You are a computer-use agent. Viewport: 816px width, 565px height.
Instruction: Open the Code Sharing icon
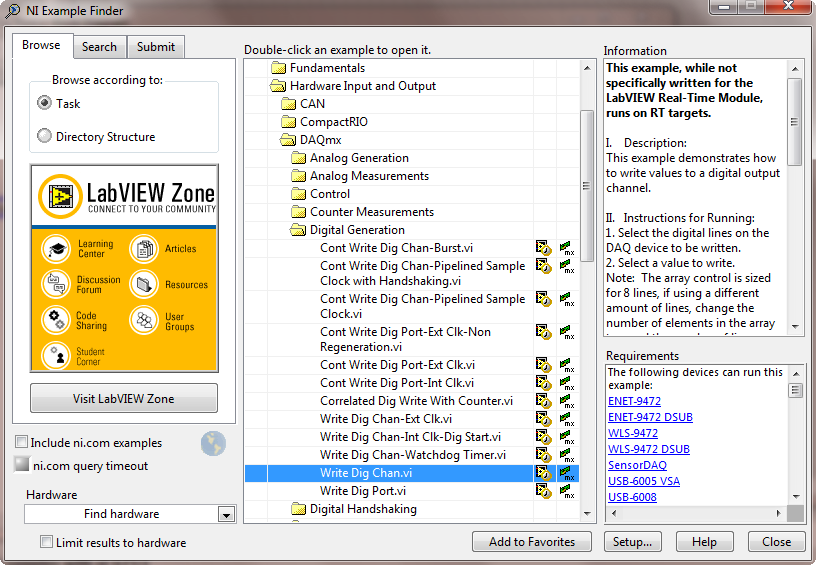coord(56,319)
